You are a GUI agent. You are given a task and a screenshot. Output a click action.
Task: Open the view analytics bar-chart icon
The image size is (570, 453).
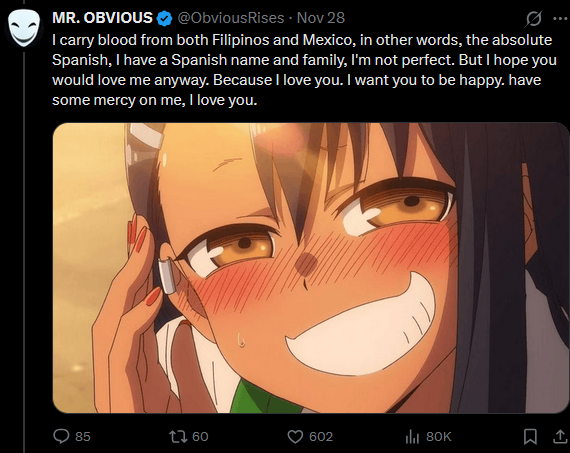(412, 437)
